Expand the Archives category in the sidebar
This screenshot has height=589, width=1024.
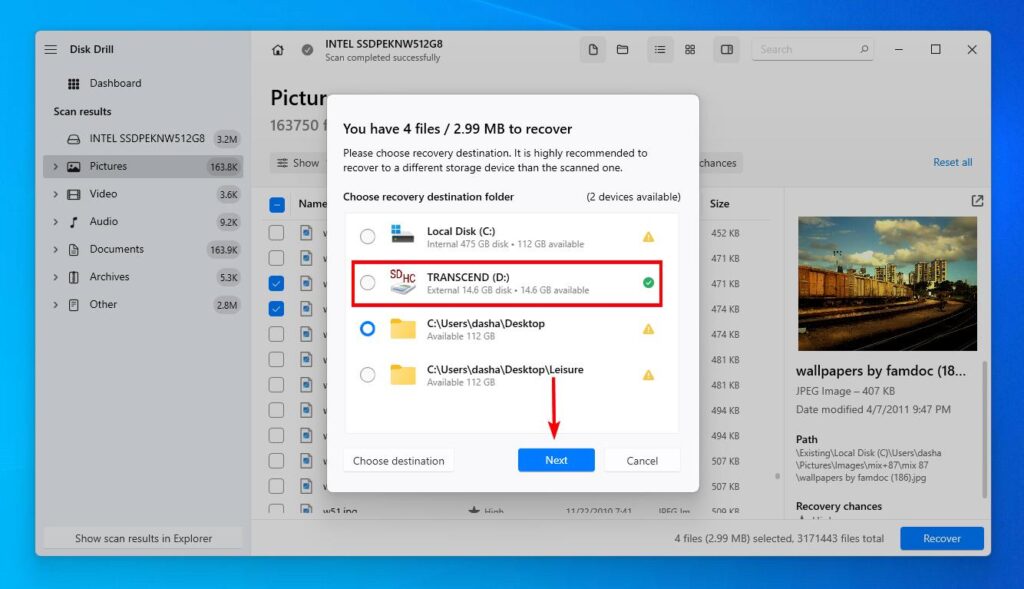57,277
